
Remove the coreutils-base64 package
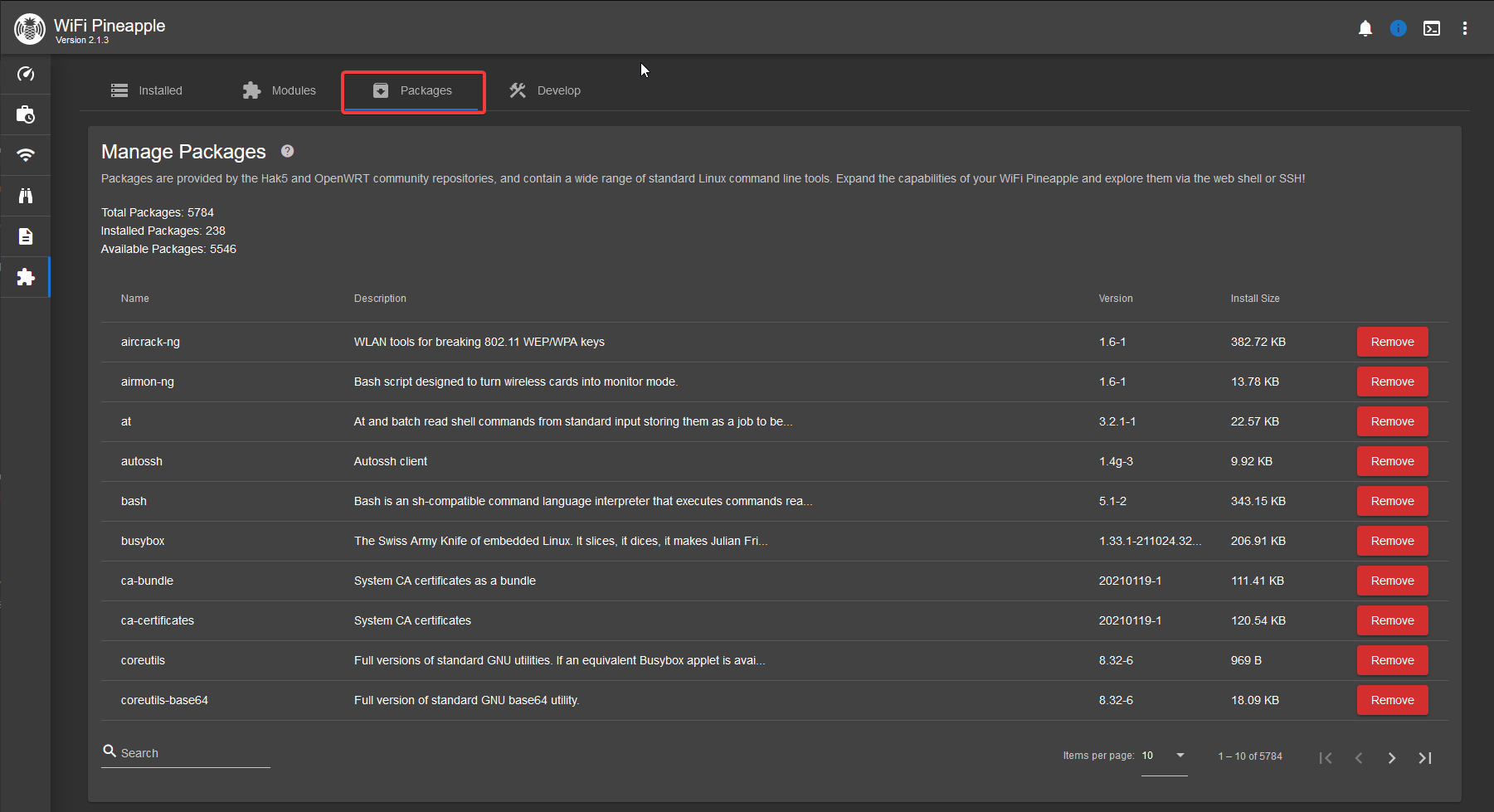pyautogui.click(x=1392, y=700)
